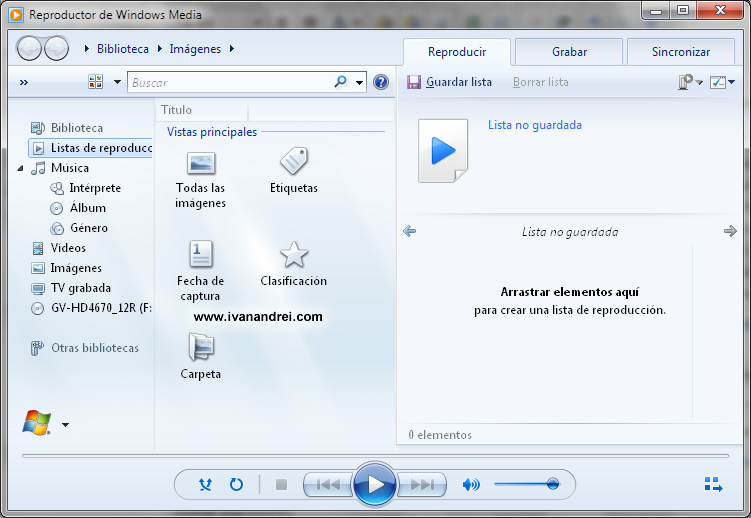Click the Forward navigation arrow button
The width and height of the screenshot is (751, 518).
(x=57, y=48)
